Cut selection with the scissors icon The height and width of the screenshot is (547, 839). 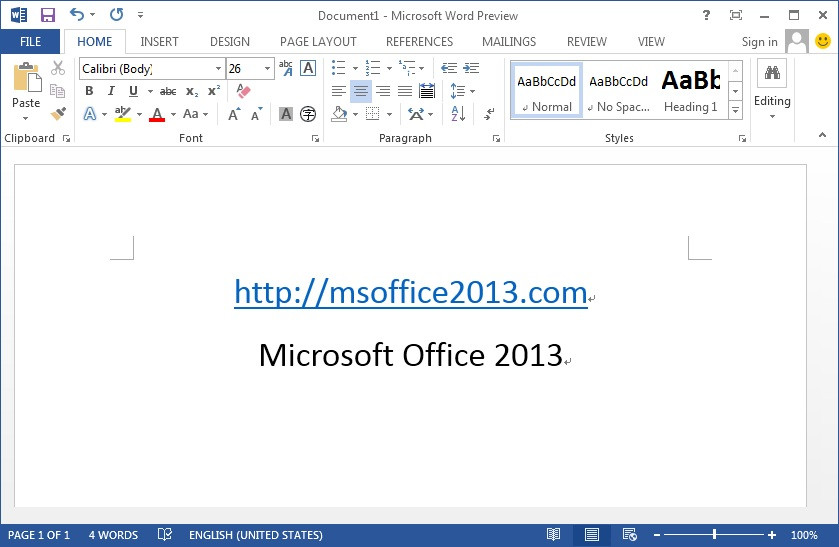point(58,68)
